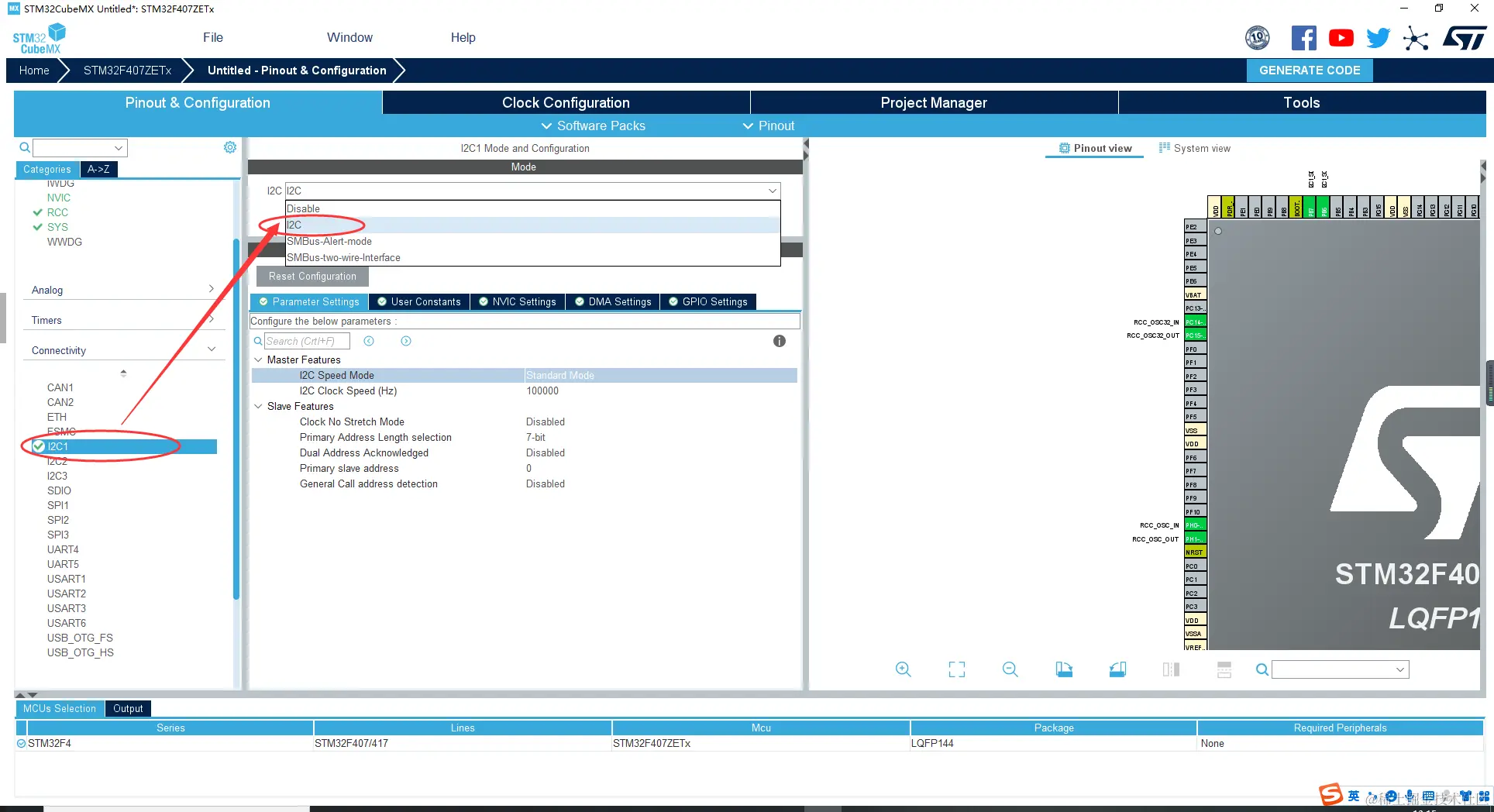
Task: Switch to the Clock Configuration tab
Action: pos(566,102)
